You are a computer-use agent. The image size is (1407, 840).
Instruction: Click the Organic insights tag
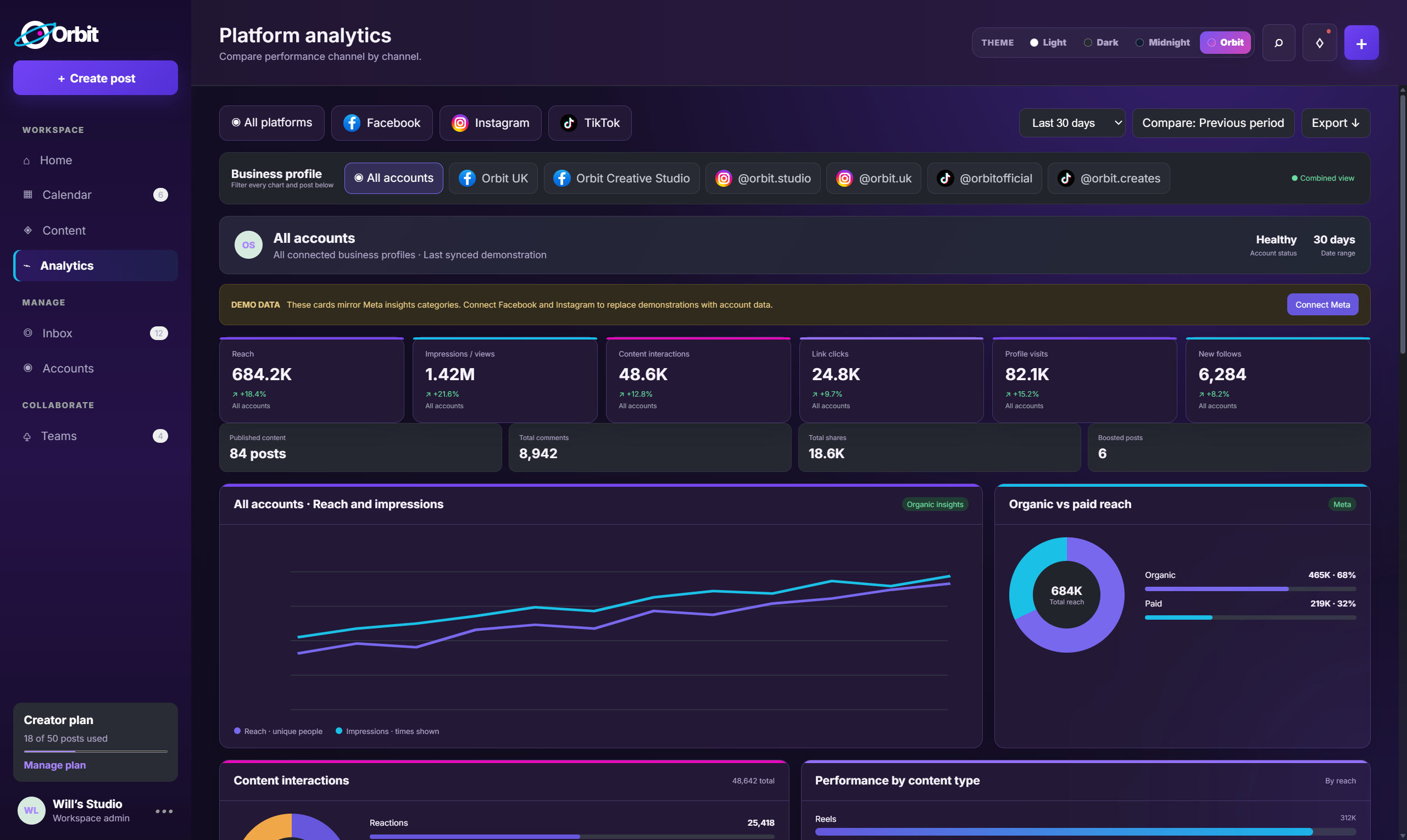pos(935,504)
